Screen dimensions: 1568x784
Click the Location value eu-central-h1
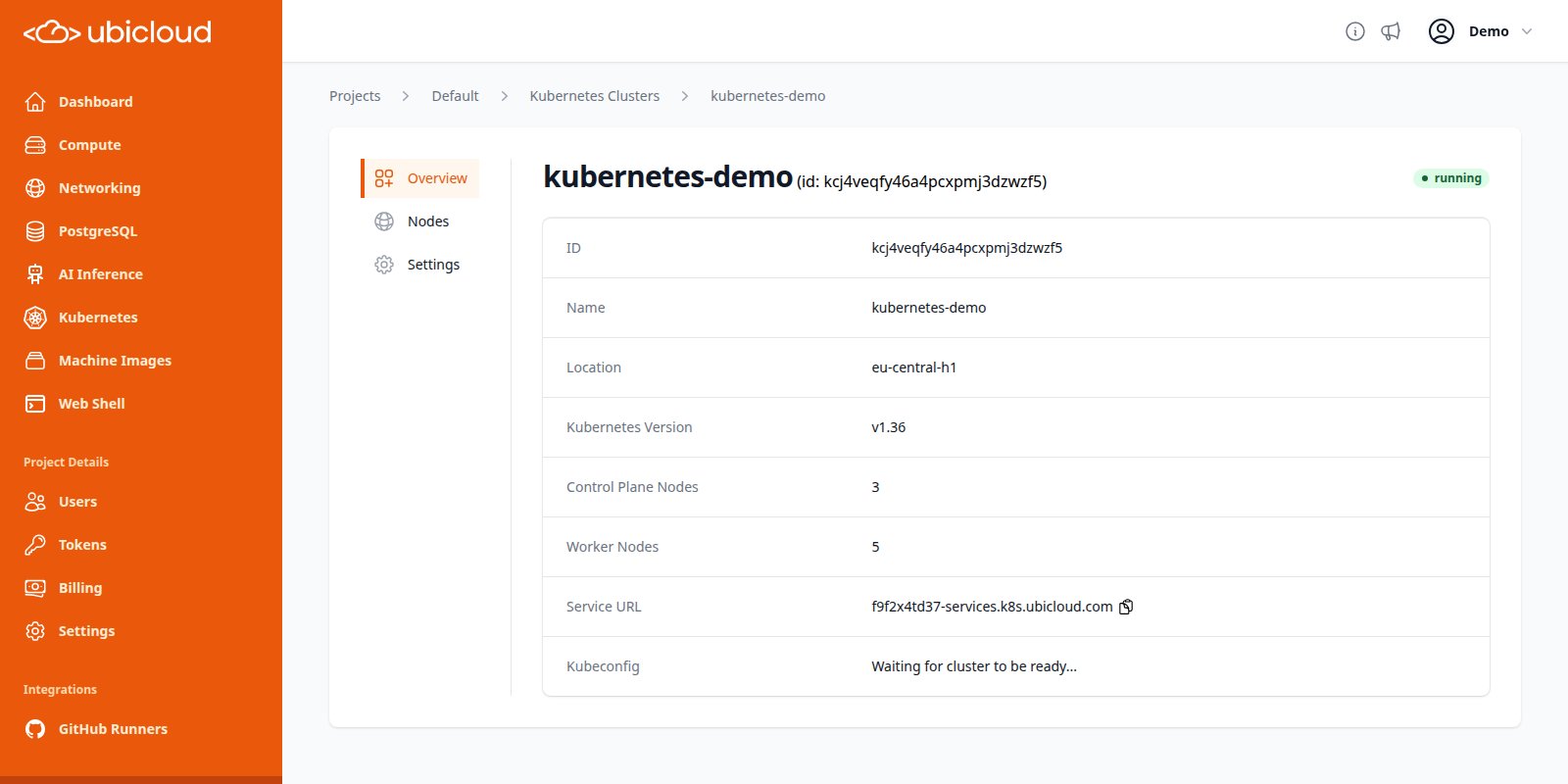coord(914,367)
